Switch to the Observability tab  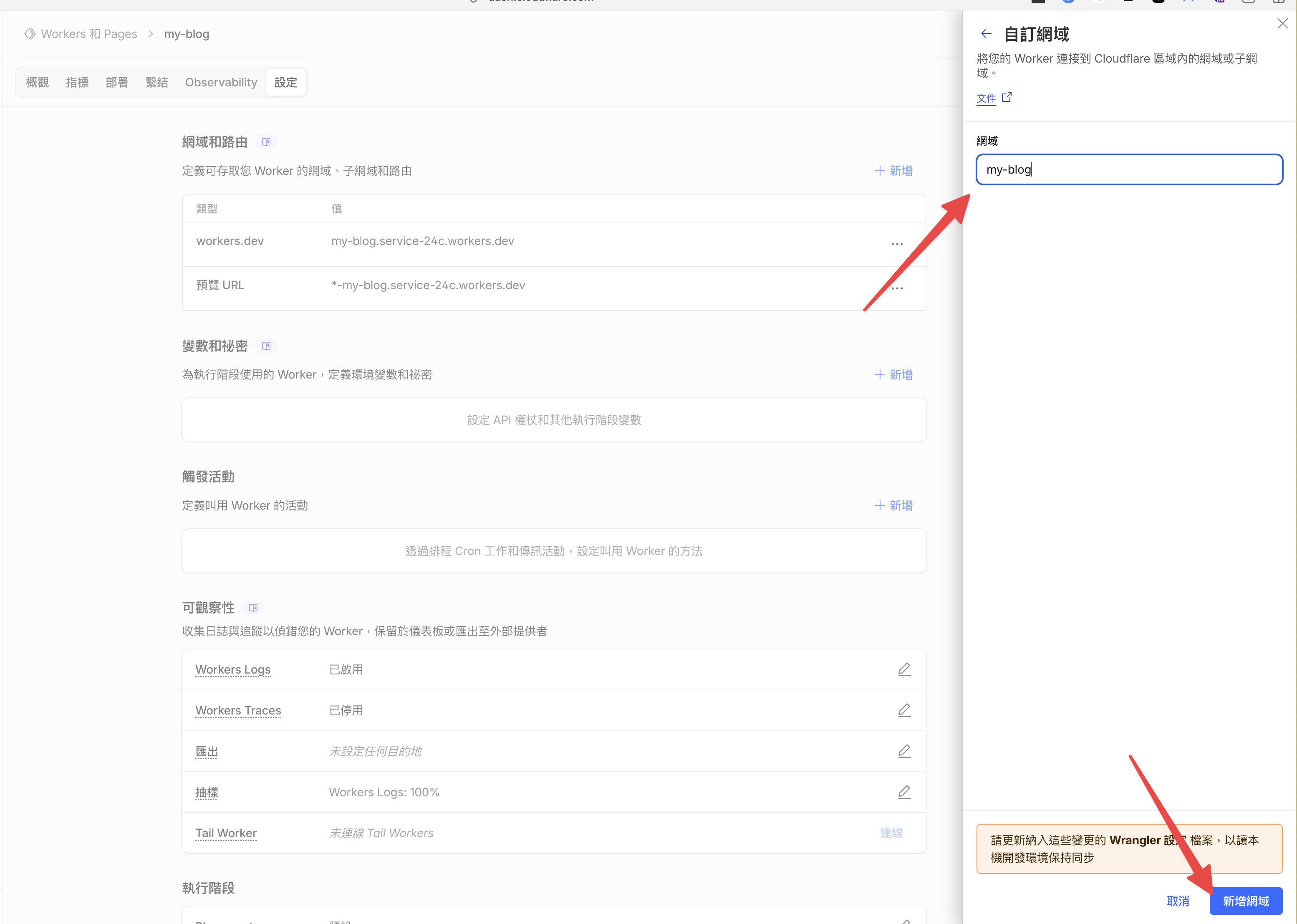pyautogui.click(x=221, y=82)
